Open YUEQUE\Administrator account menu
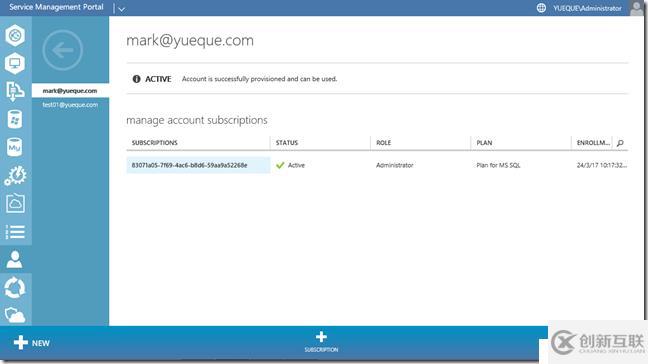 tap(587, 8)
